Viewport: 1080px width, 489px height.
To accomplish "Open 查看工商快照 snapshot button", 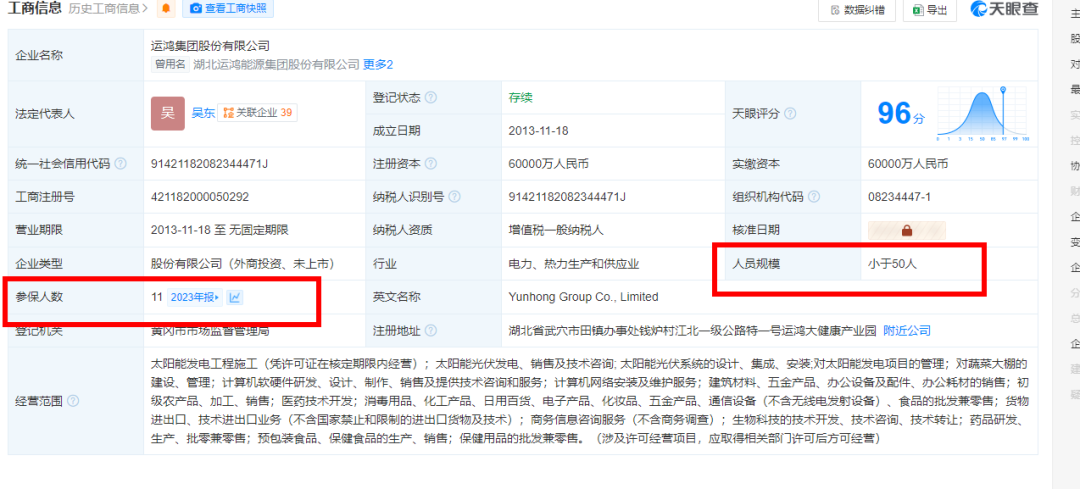I will (228, 8).
